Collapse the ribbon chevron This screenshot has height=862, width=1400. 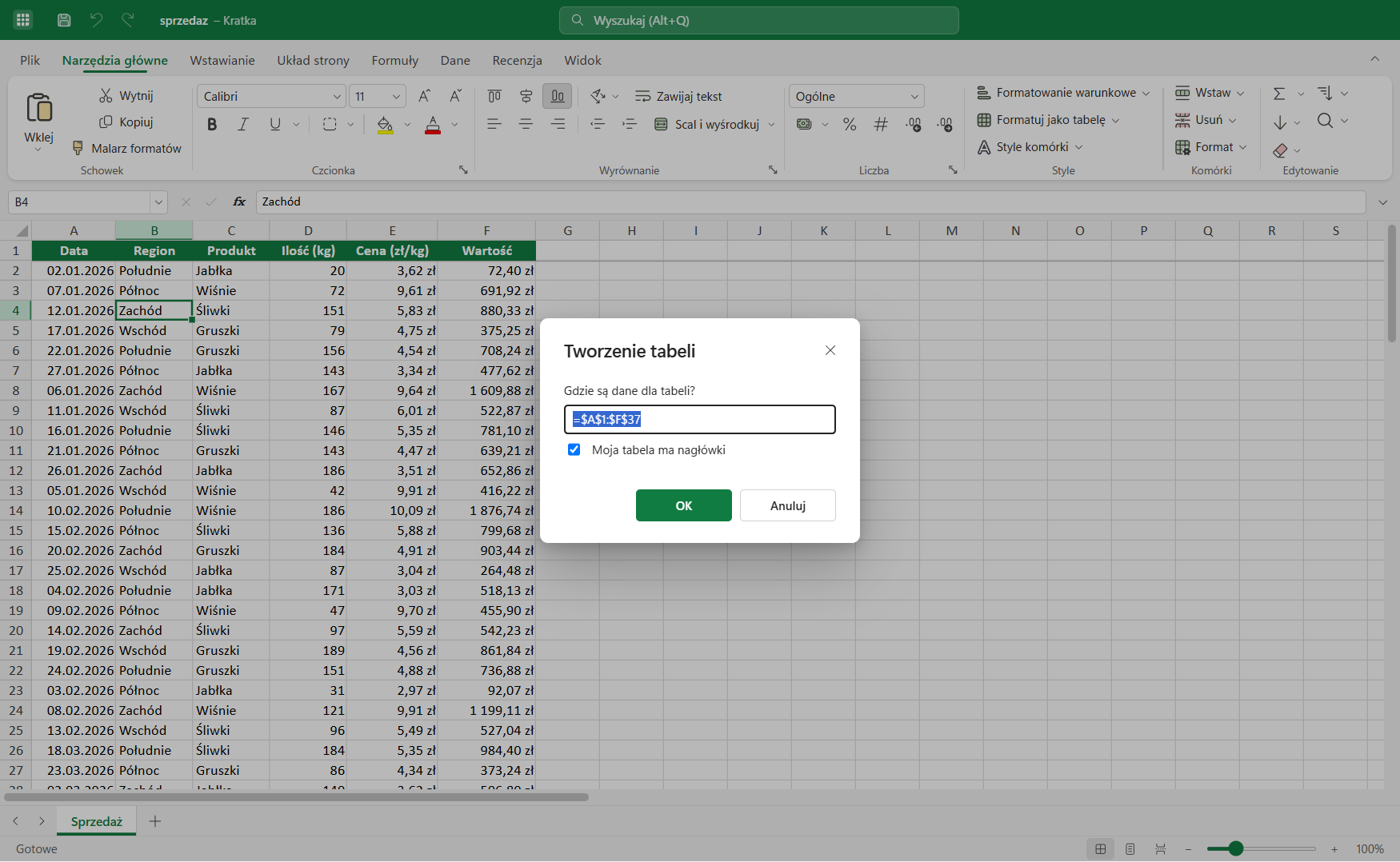1374,58
